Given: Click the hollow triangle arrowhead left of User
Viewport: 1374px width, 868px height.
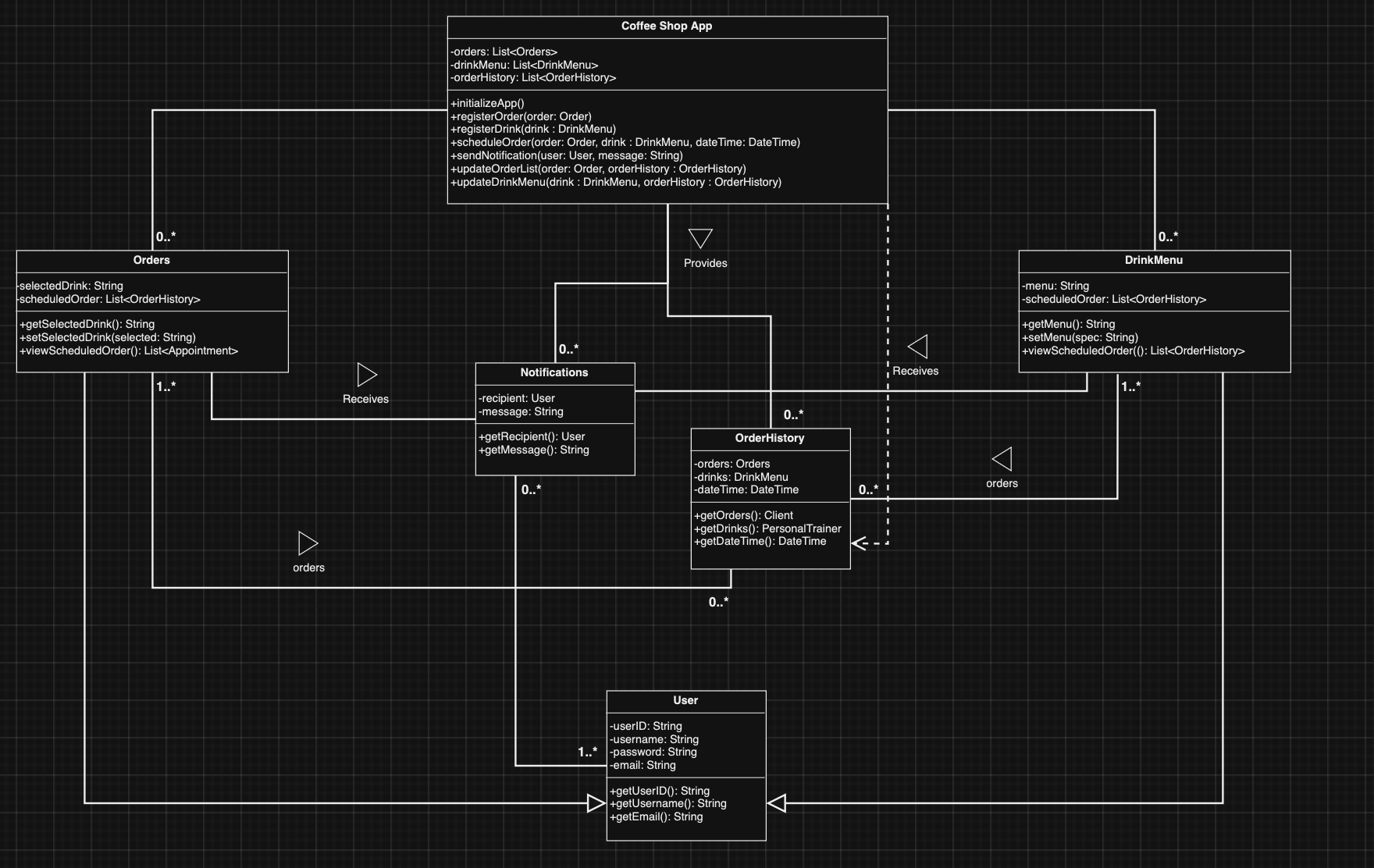Looking at the screenshot, I should pyautogui.click(x=596, y=802).
